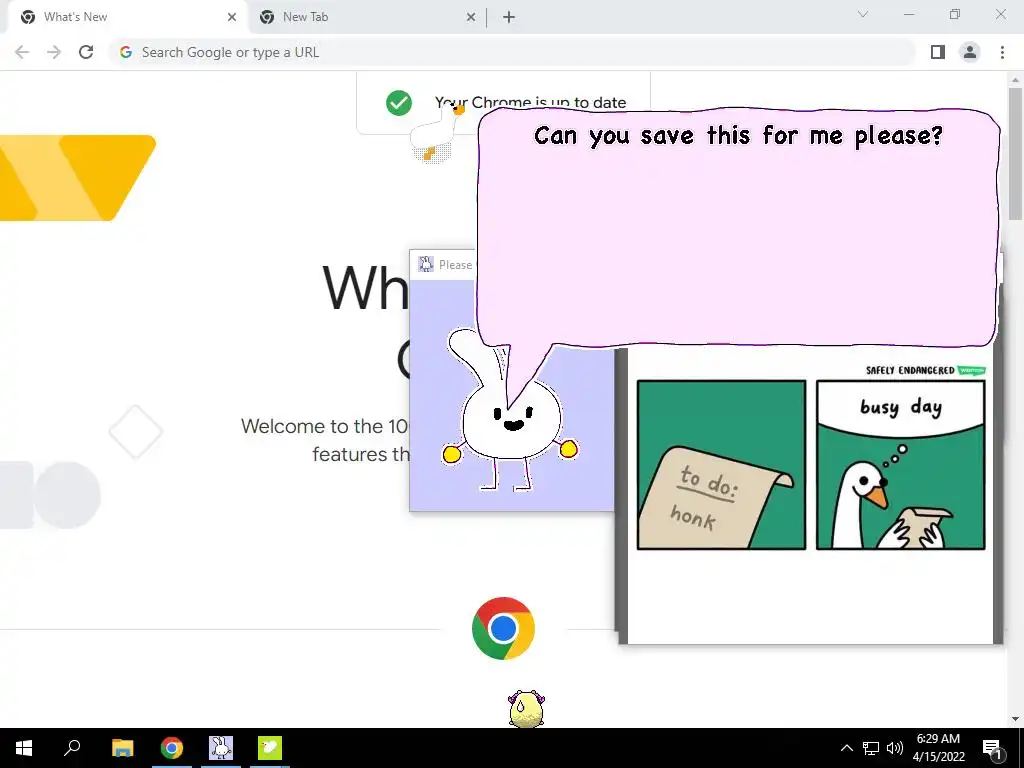Reload the current page

(x=86, y=52)
